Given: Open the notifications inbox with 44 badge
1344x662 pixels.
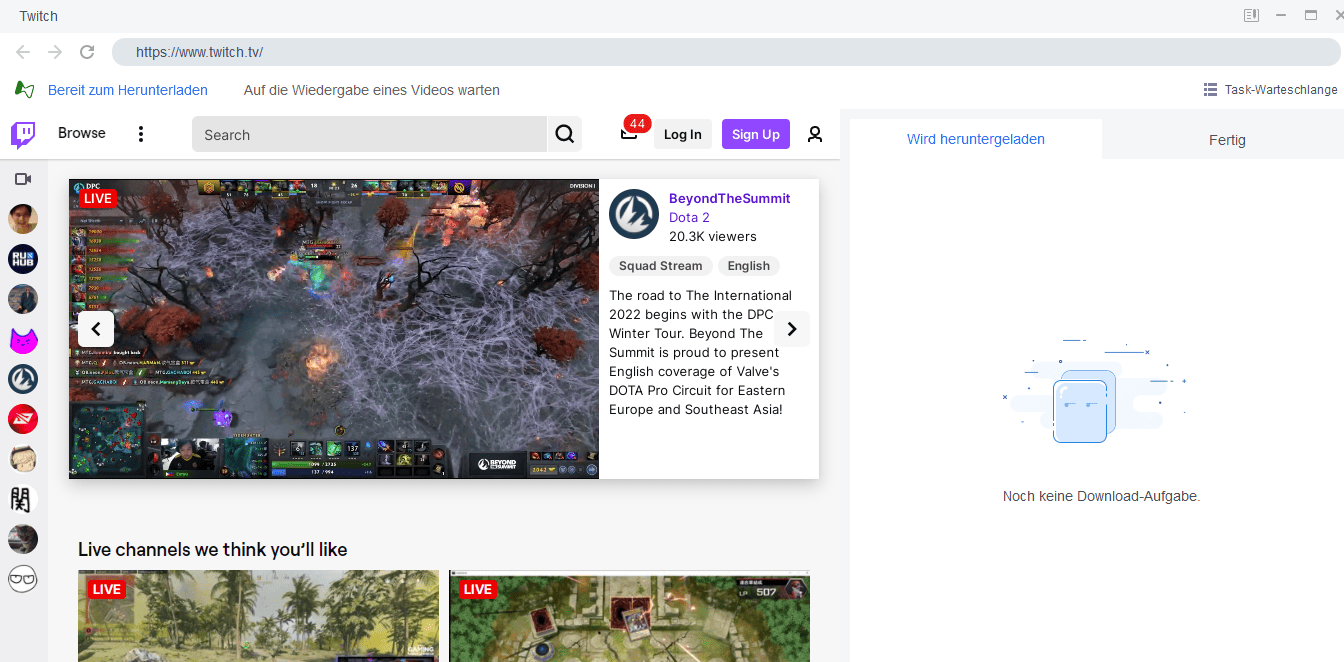Looking at the screenshot, I should [629, 133].
